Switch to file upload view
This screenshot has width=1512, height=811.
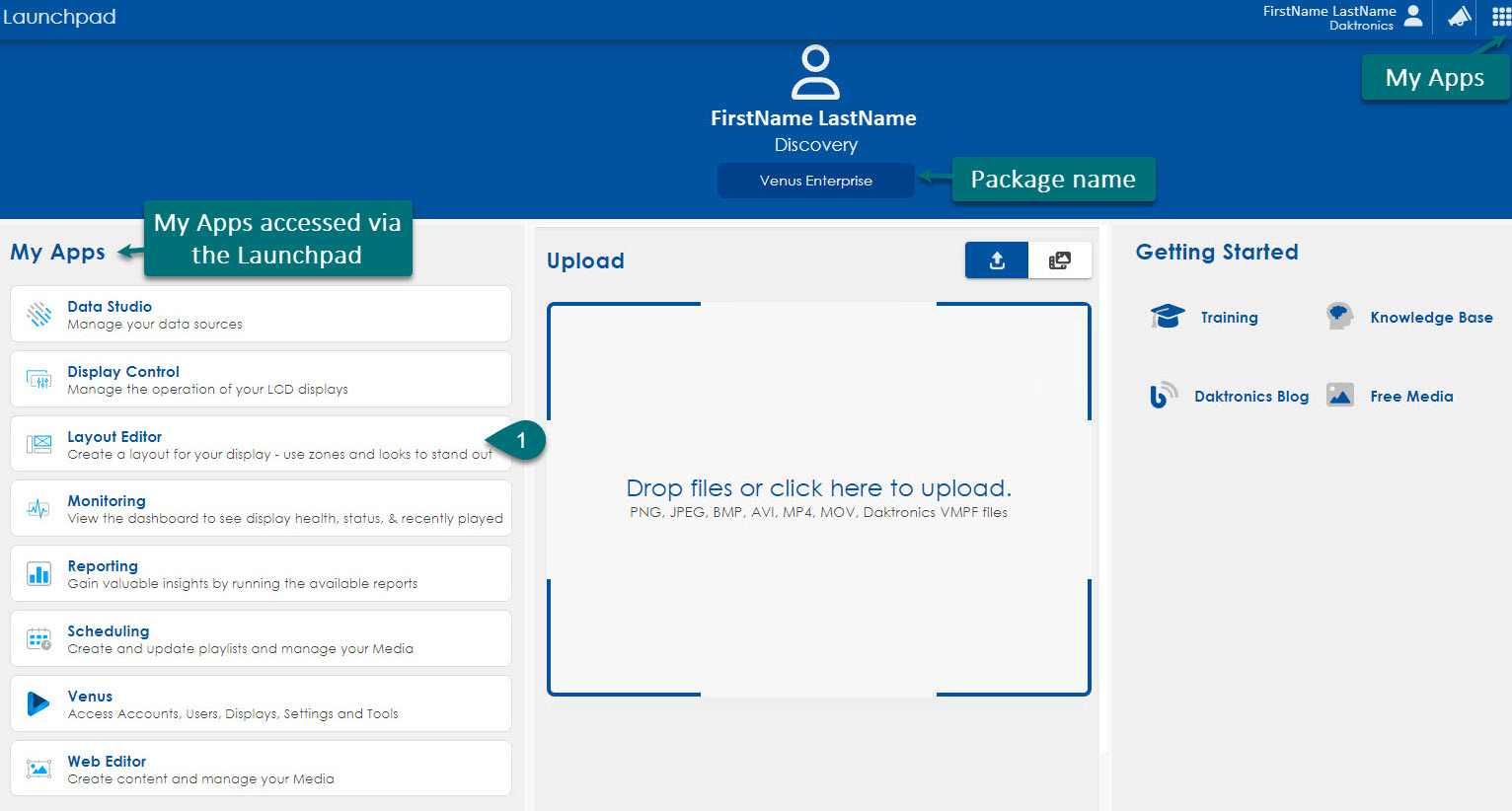996,259
